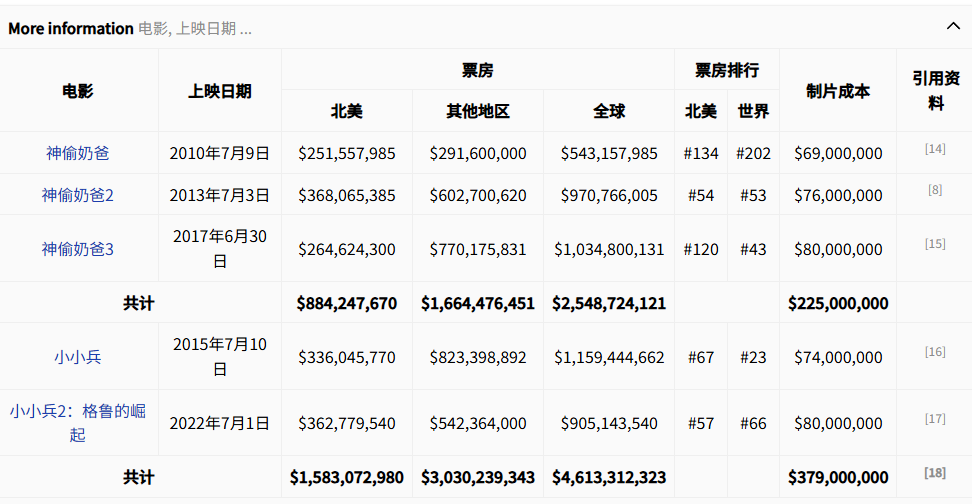Click subtotal $2,548,724,121 cell
Image resolution: width=972 pixels, height=504 pixels.
tap(609, 304)
